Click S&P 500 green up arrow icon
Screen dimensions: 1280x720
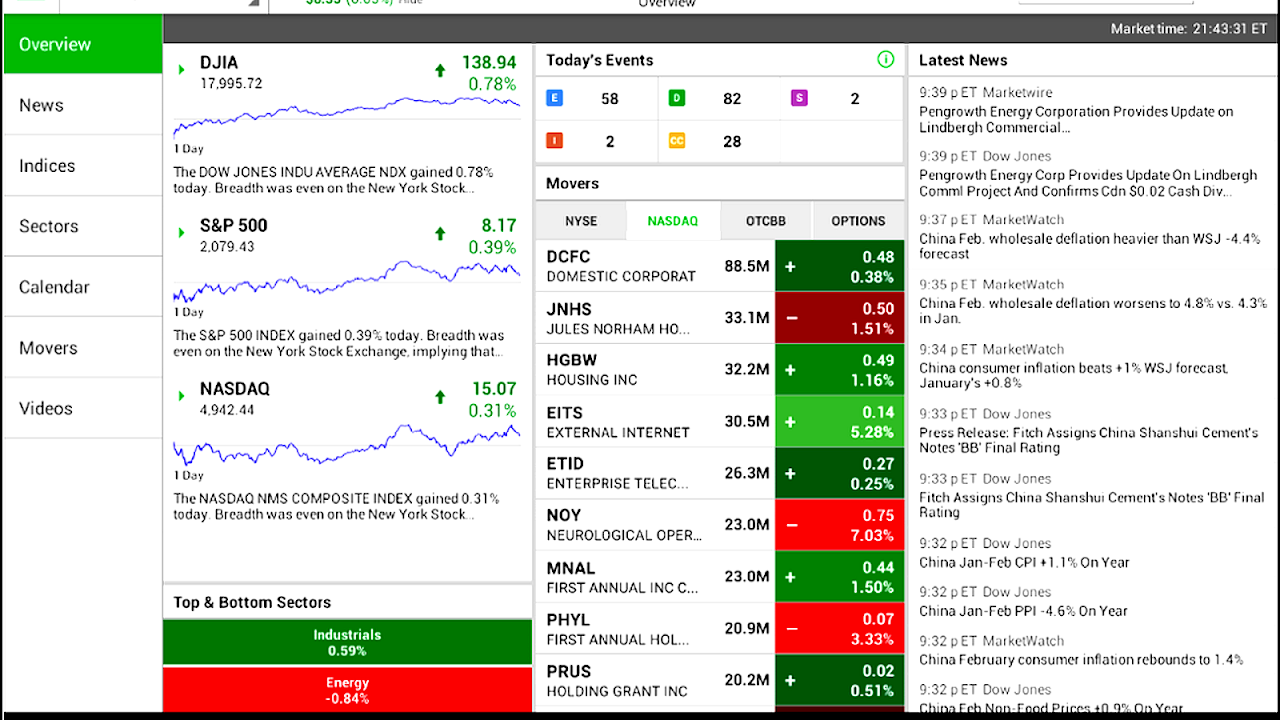440,233
